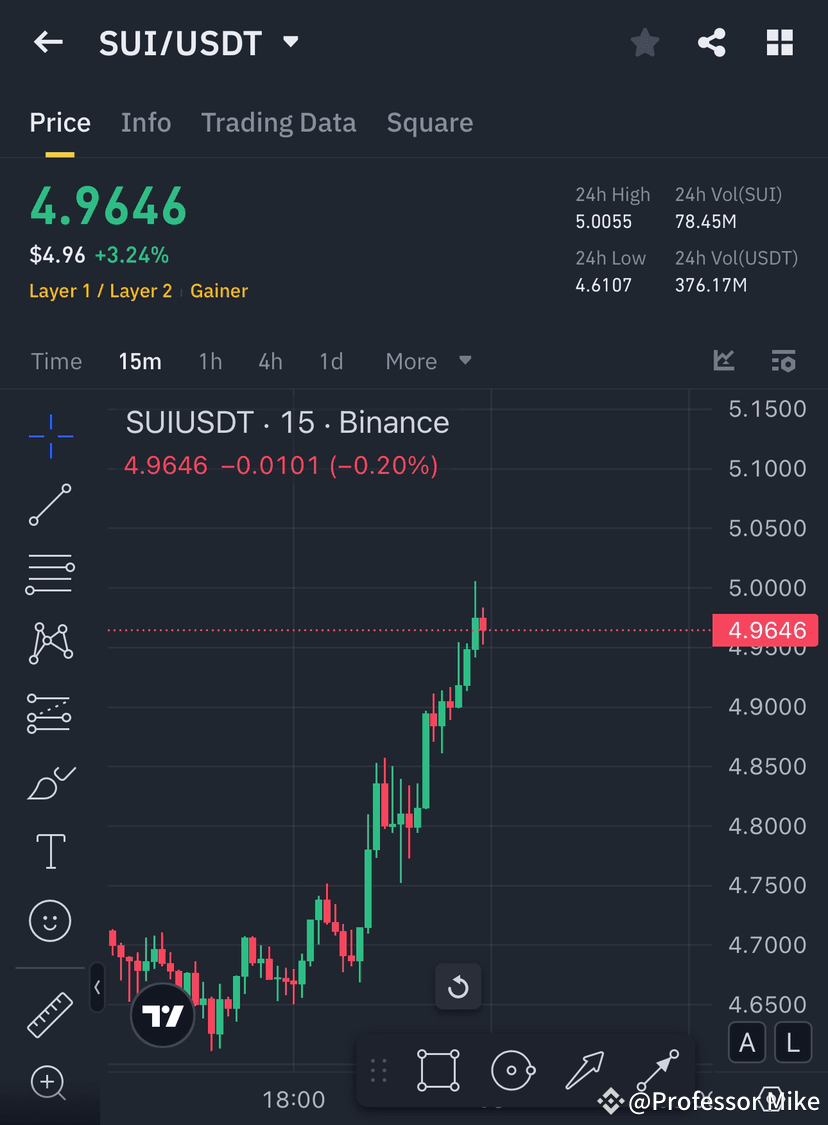This screenshot has width=828, height=1125.
Task: Select the crosshair cursor tool
Action: tap(50, 435)
